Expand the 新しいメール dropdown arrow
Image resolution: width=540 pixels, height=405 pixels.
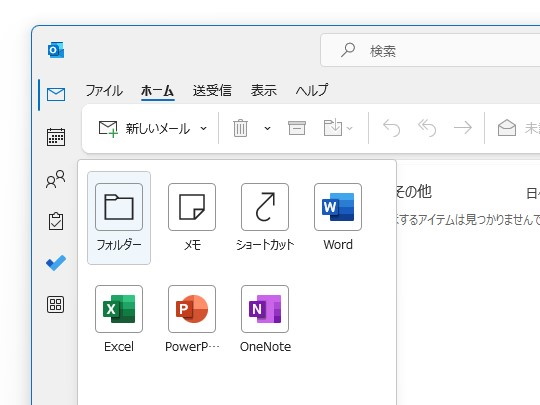click(204, 128)
